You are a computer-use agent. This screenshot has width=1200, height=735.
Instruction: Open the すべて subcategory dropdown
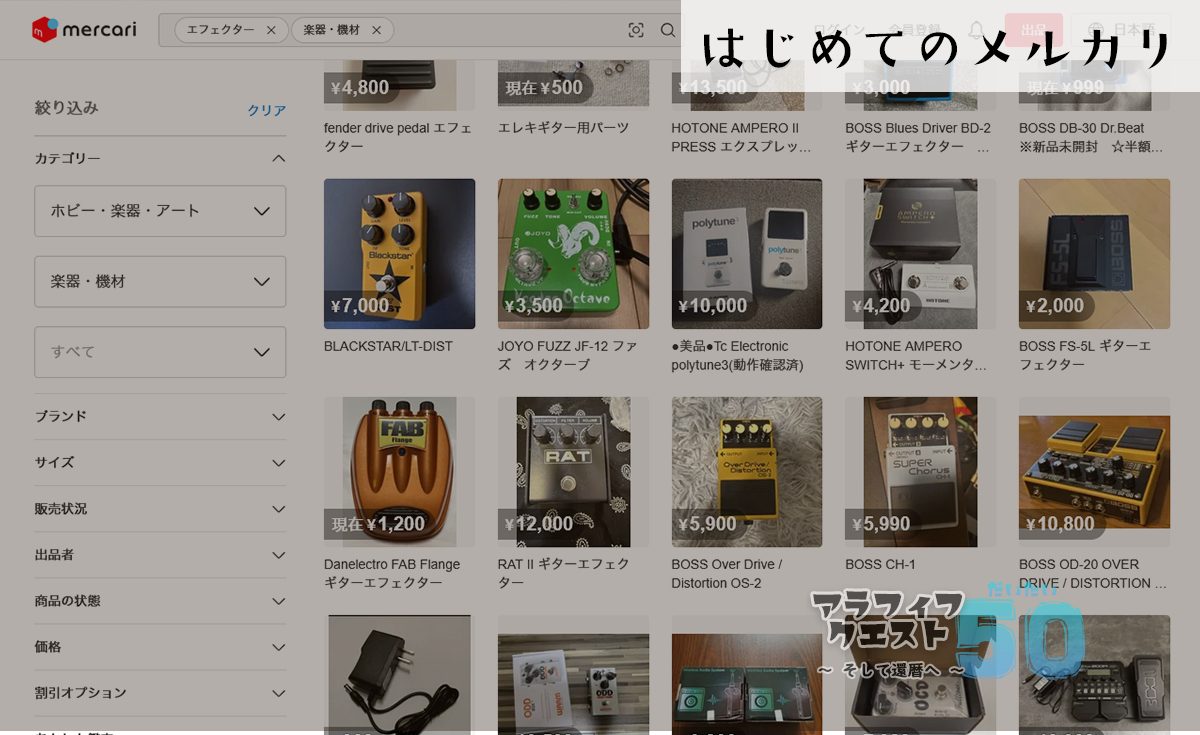[160, 352]
